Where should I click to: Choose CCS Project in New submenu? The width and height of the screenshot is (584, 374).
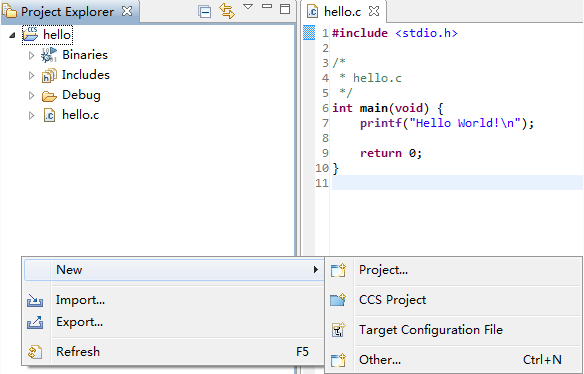(x=454, y=300)
